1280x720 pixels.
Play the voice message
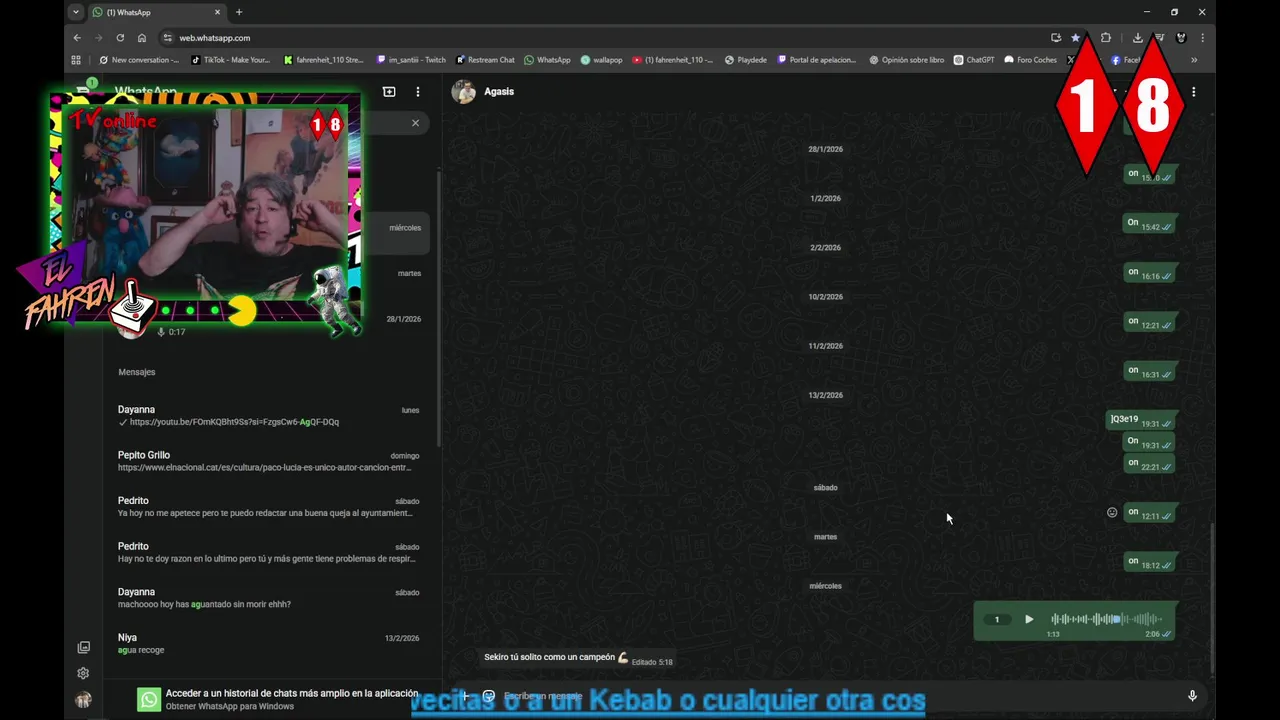(1029, 619)
